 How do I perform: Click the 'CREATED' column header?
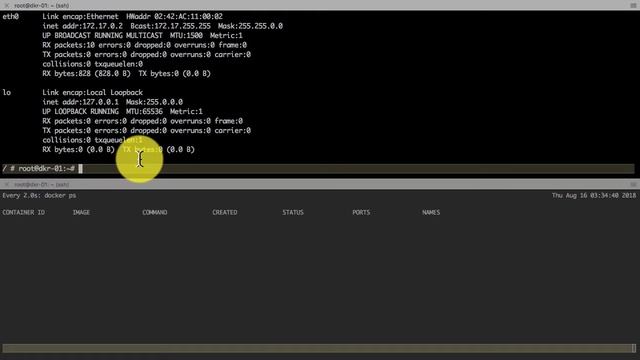(224, 212)
